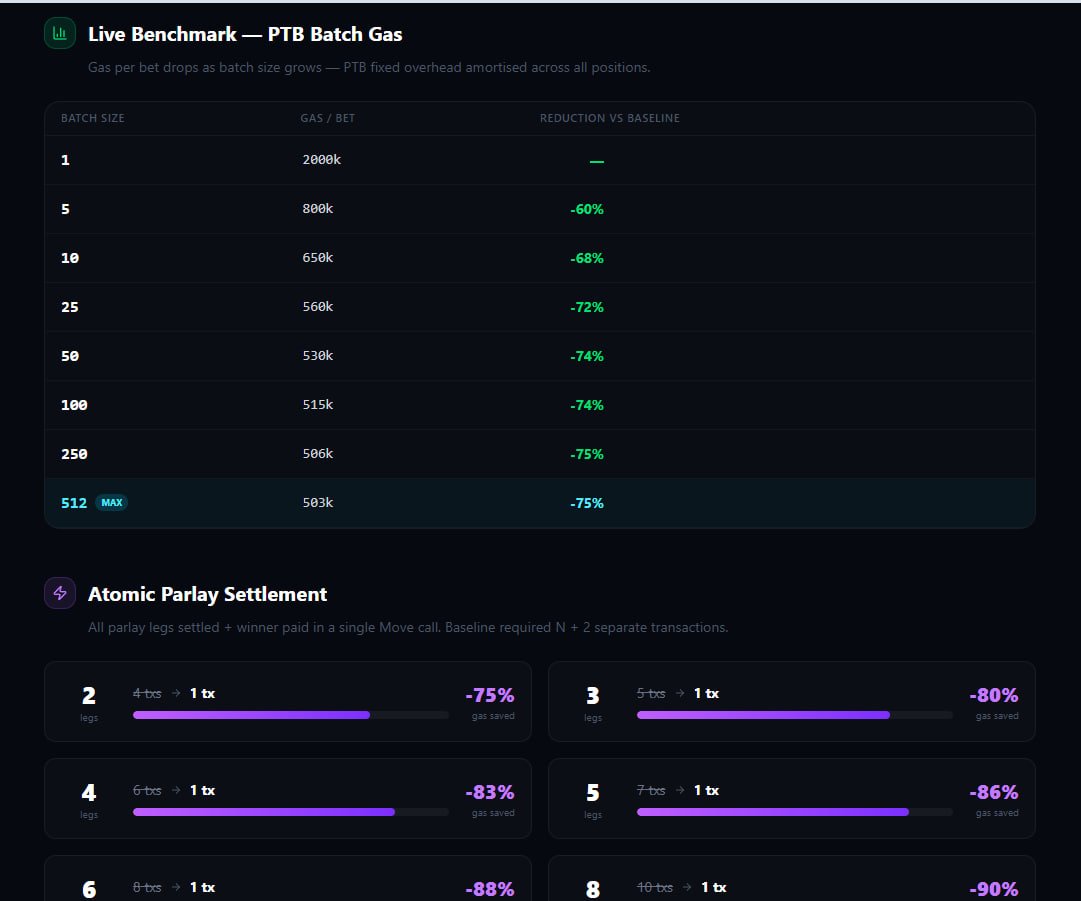Screen dimensions: 1081x901
Task: Select the batch size 50 cell
Action: 70,356
